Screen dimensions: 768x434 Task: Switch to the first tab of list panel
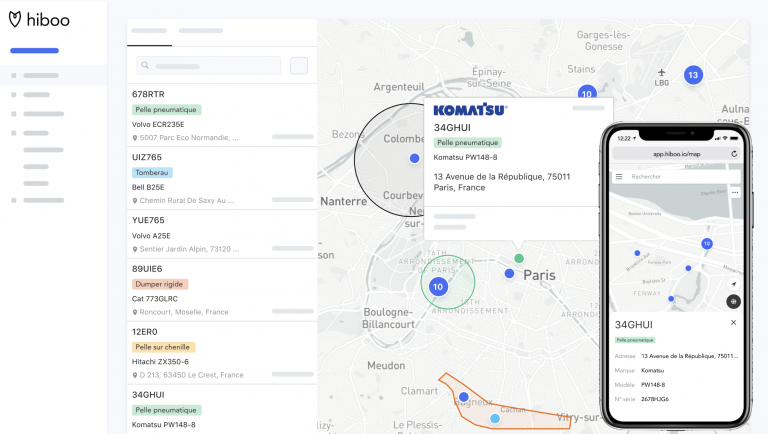(149, 32)
